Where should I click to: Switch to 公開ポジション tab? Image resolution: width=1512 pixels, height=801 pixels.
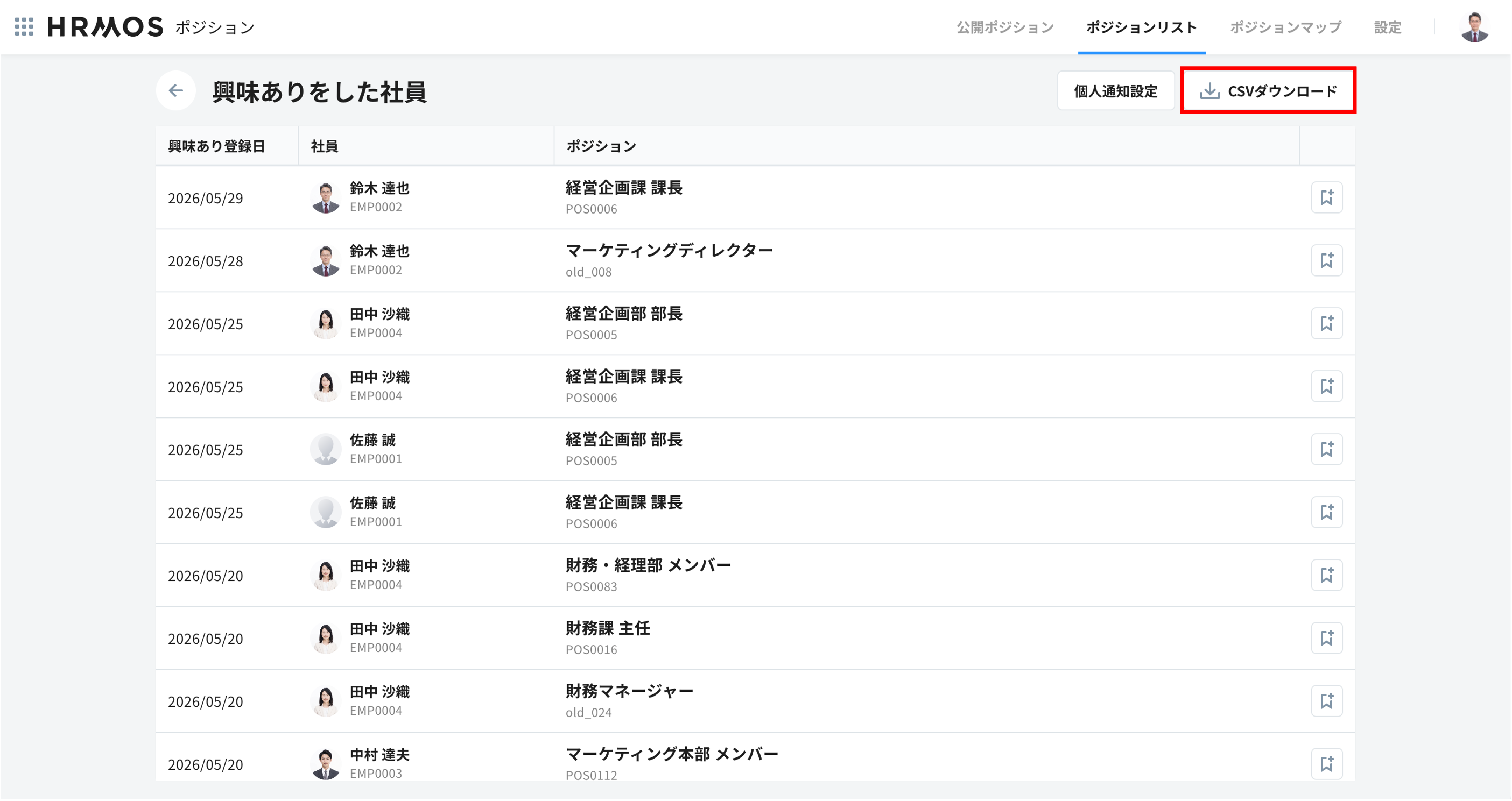point(1005,27)
